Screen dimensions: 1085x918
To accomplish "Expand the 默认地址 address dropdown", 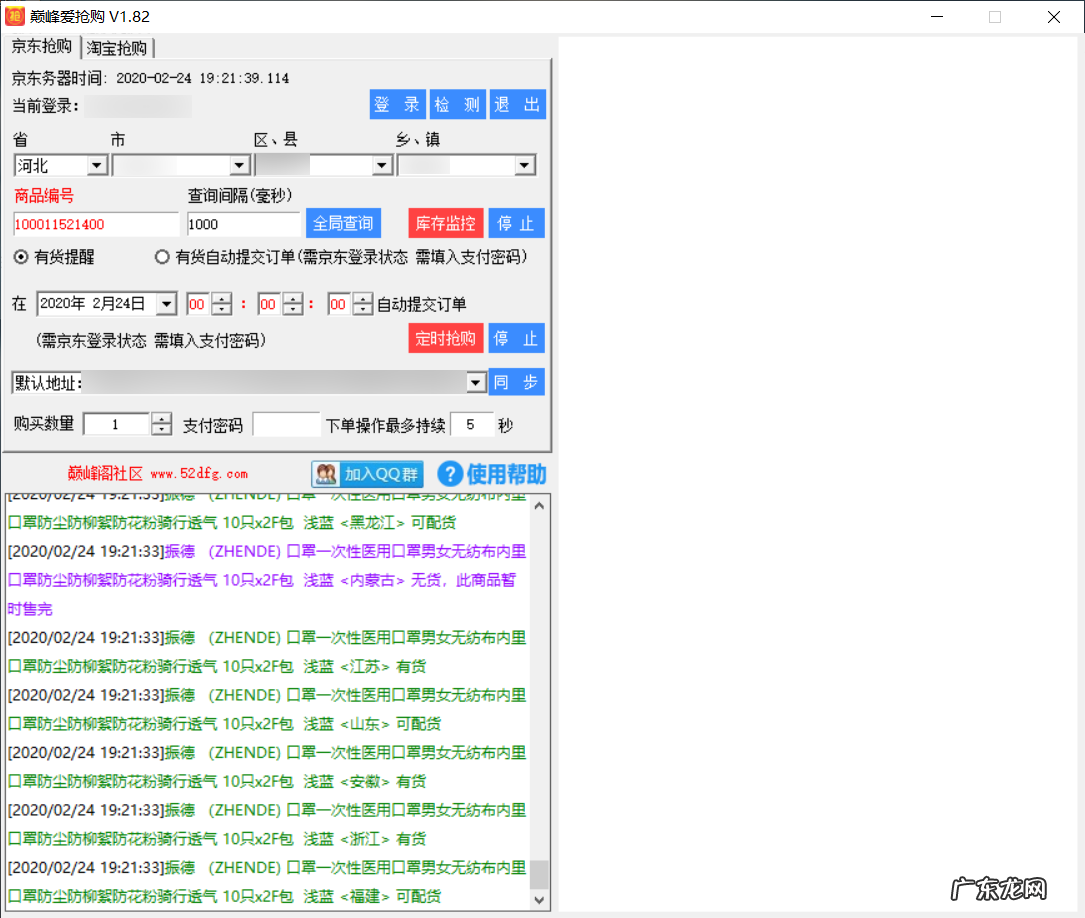I will coord(475,383).
